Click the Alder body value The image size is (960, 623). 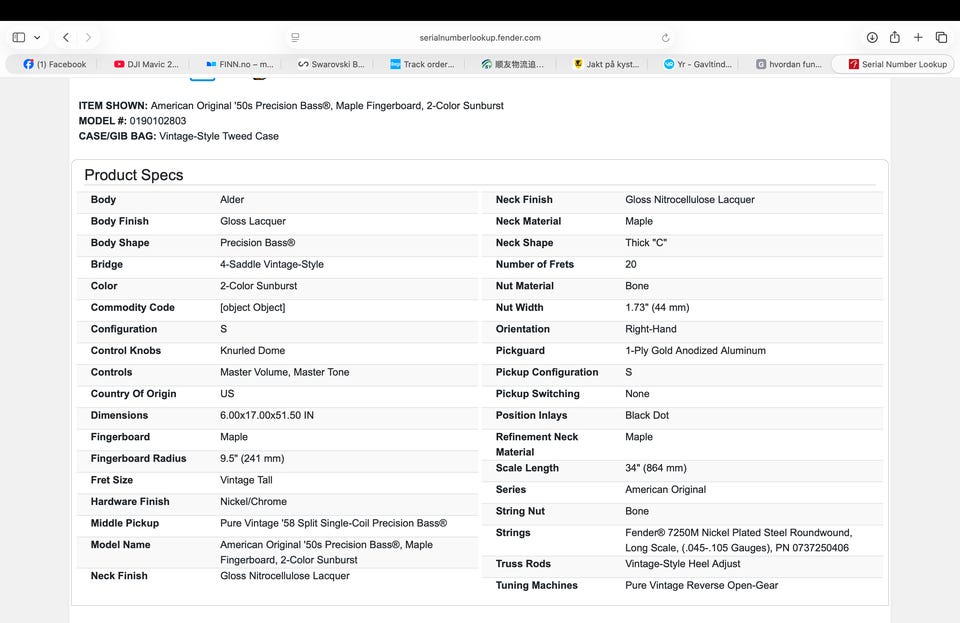232,200
